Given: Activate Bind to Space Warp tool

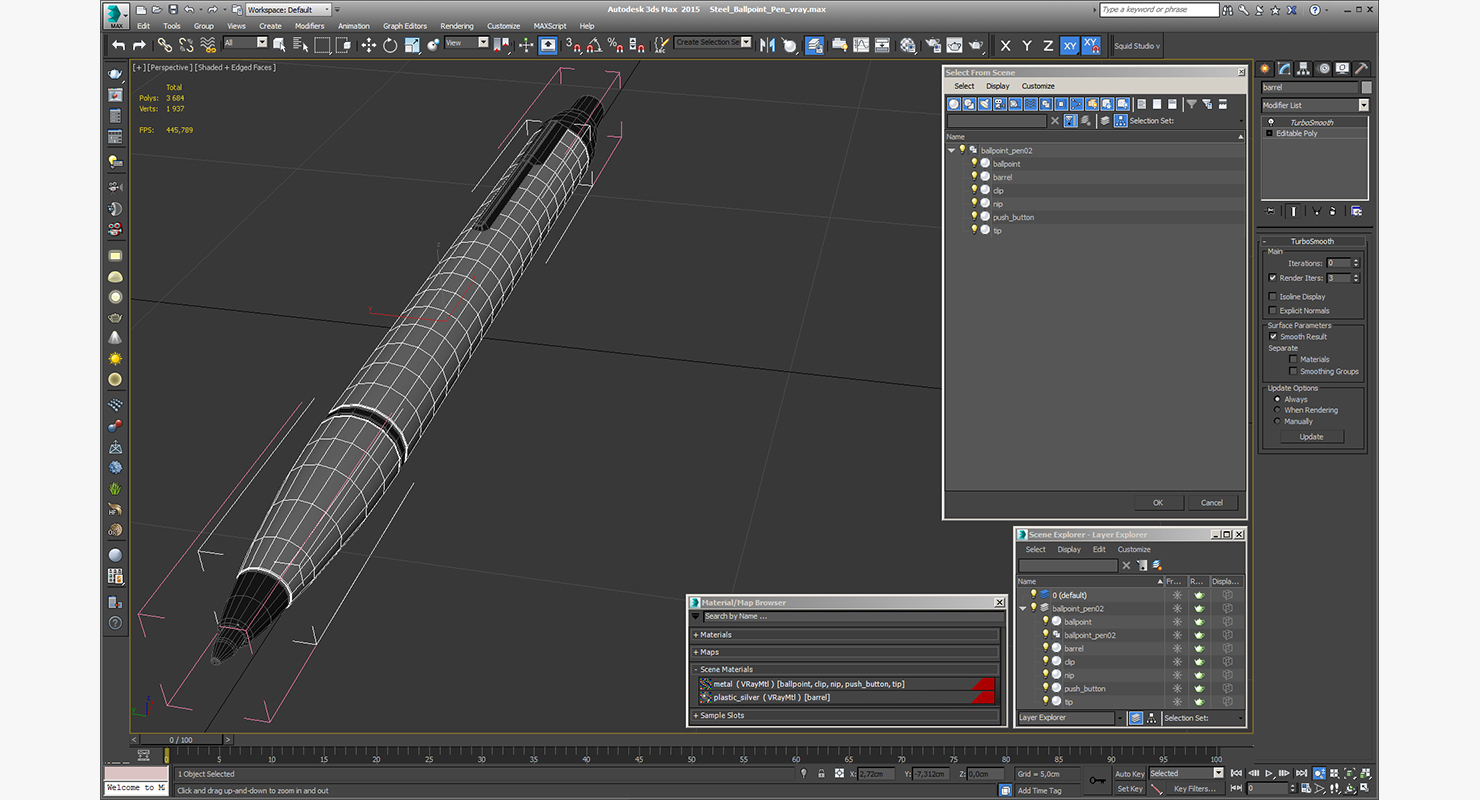Looking at the screenshot, I should pos(208,45).
